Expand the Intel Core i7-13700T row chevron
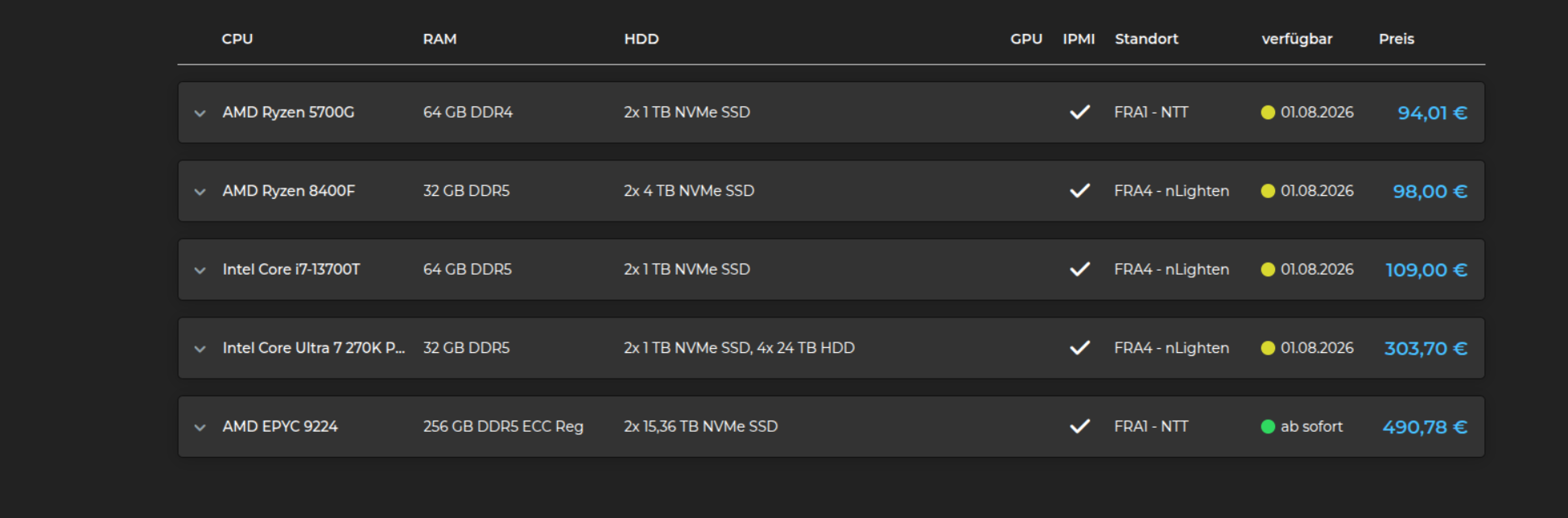 click(x=200, y=271)
